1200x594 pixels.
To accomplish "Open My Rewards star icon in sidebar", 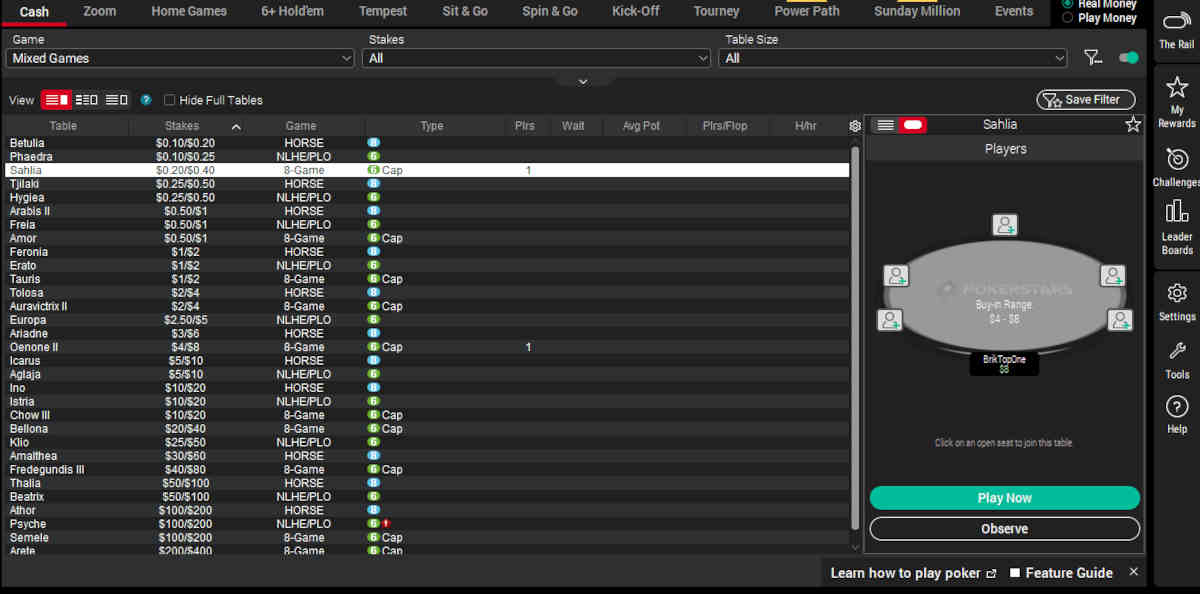I will point(1177,88).
